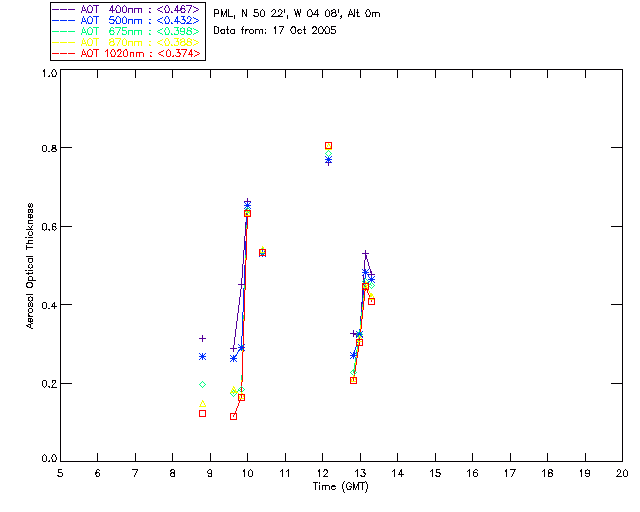The width and height of the screenshot is (640, 512).
Task: Click the purple plus at the 13h peak
Action: coord(365,254)
